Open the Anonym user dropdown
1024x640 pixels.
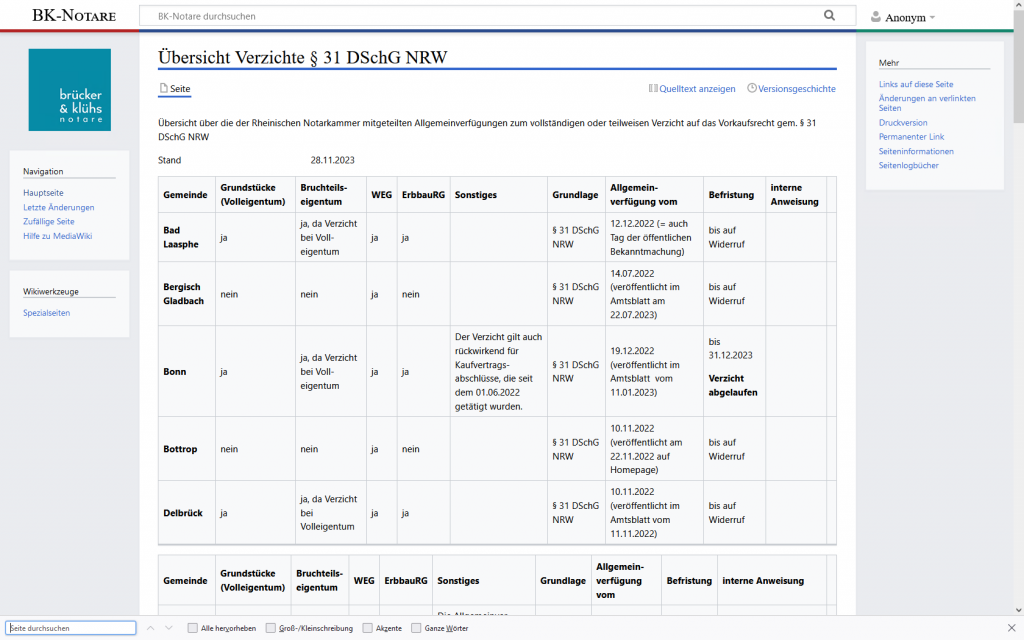(903, 17)
